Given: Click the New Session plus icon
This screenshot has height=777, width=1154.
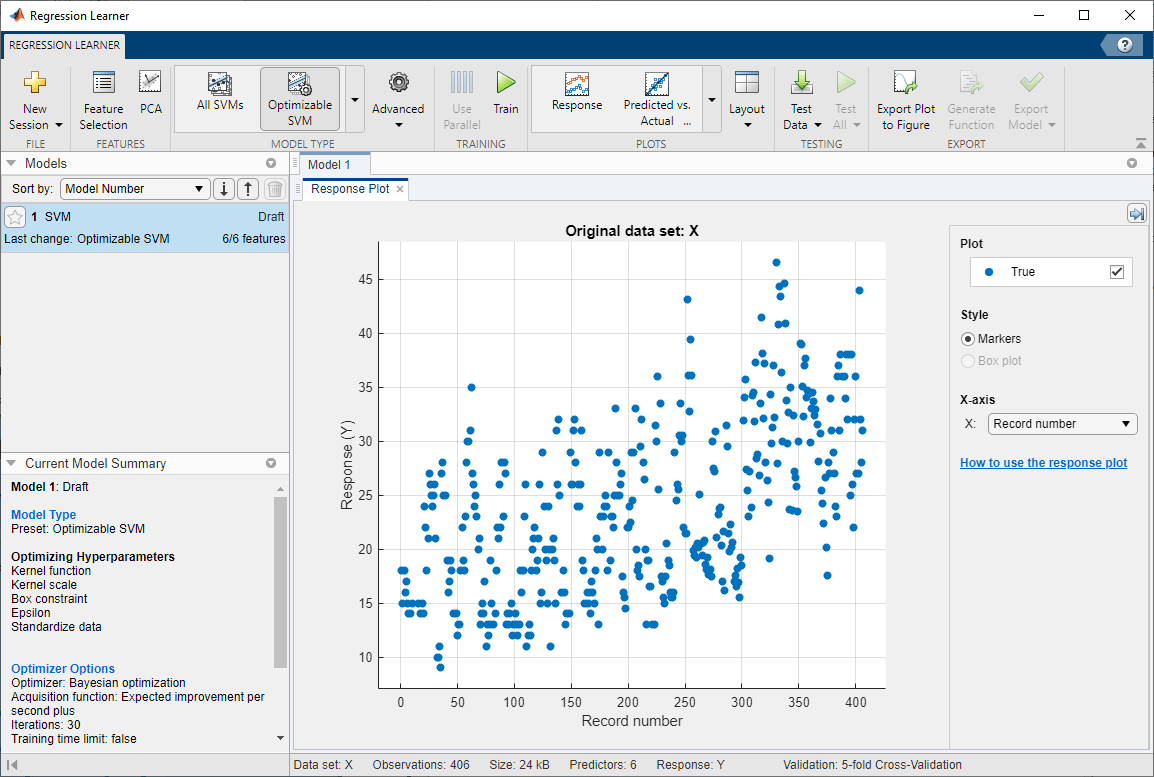Looking at the screenshot, I should click(x=35, y=83).
